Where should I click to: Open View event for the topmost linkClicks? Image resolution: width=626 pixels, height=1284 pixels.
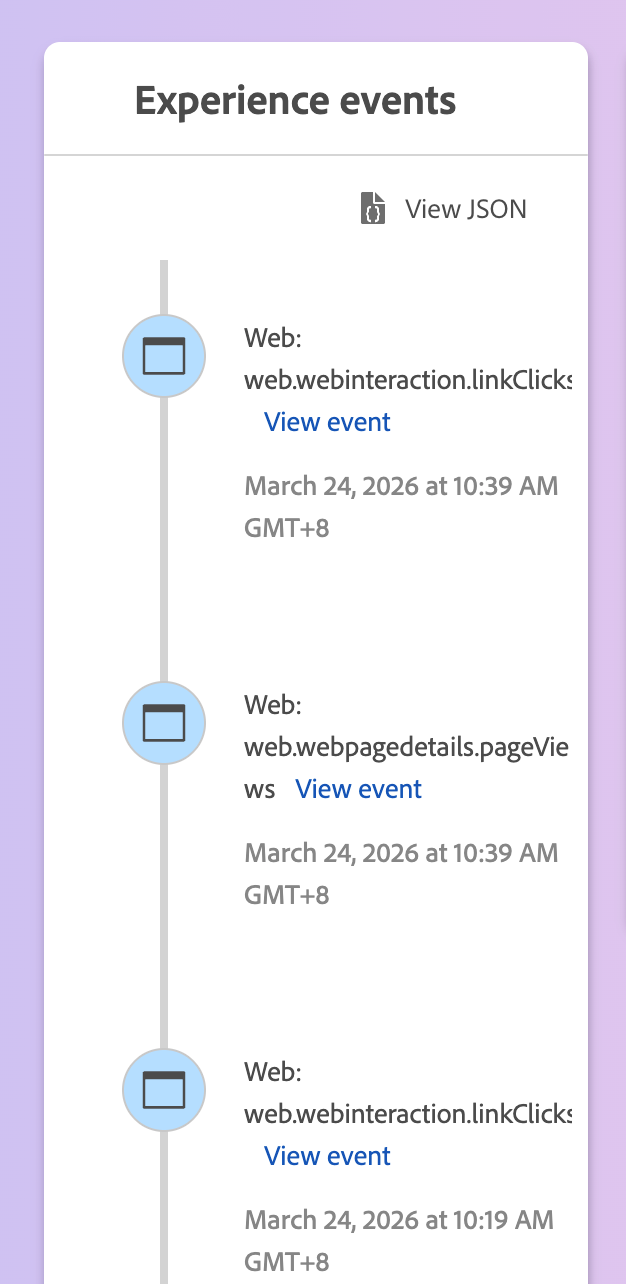tap(327, 422)
